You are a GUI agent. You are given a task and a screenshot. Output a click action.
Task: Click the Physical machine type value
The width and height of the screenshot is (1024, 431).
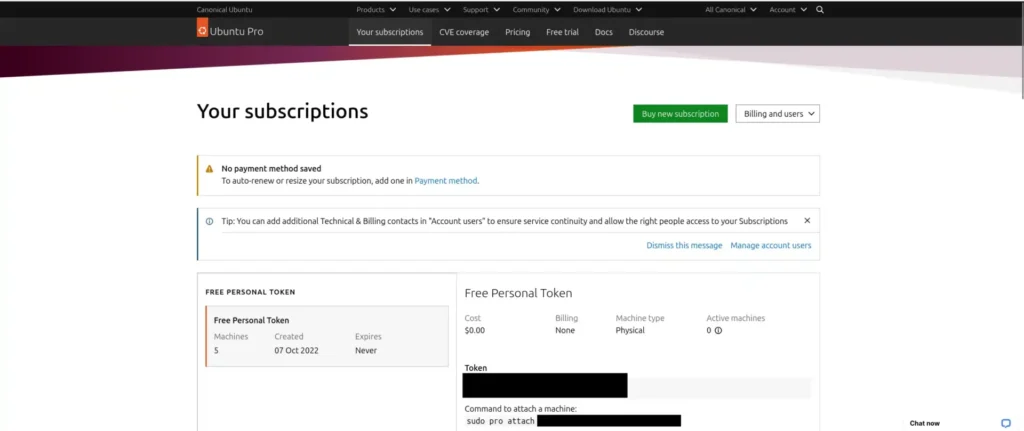630,330
